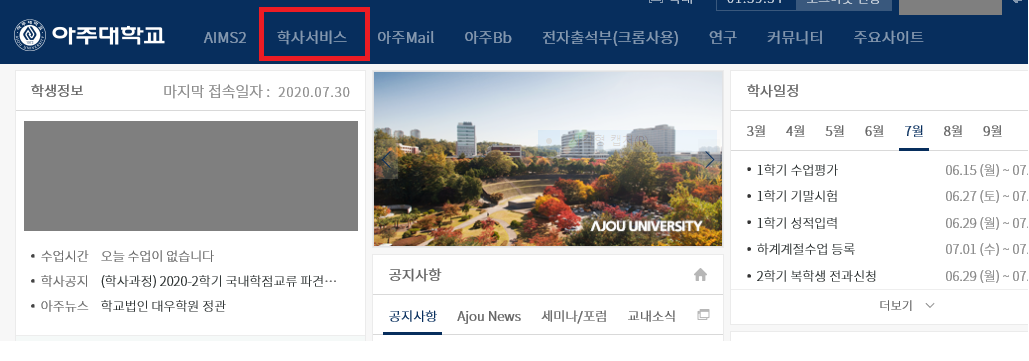
Task: Select 5월 in academic calendar
Action: click(834, 131)
